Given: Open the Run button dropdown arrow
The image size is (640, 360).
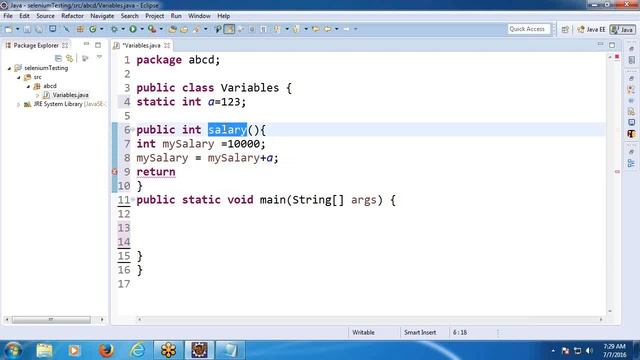Looking at the screenshot, I should click(142, 29).
